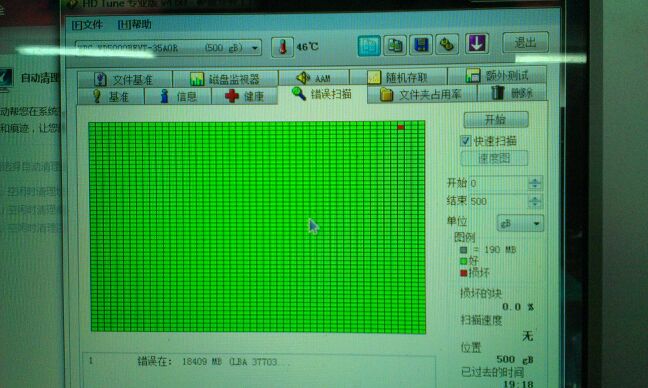This screenshot has width=648, height=388.
Task: Toggle the 快速扫描 quick scan checkbox
Action: [465, 141]
